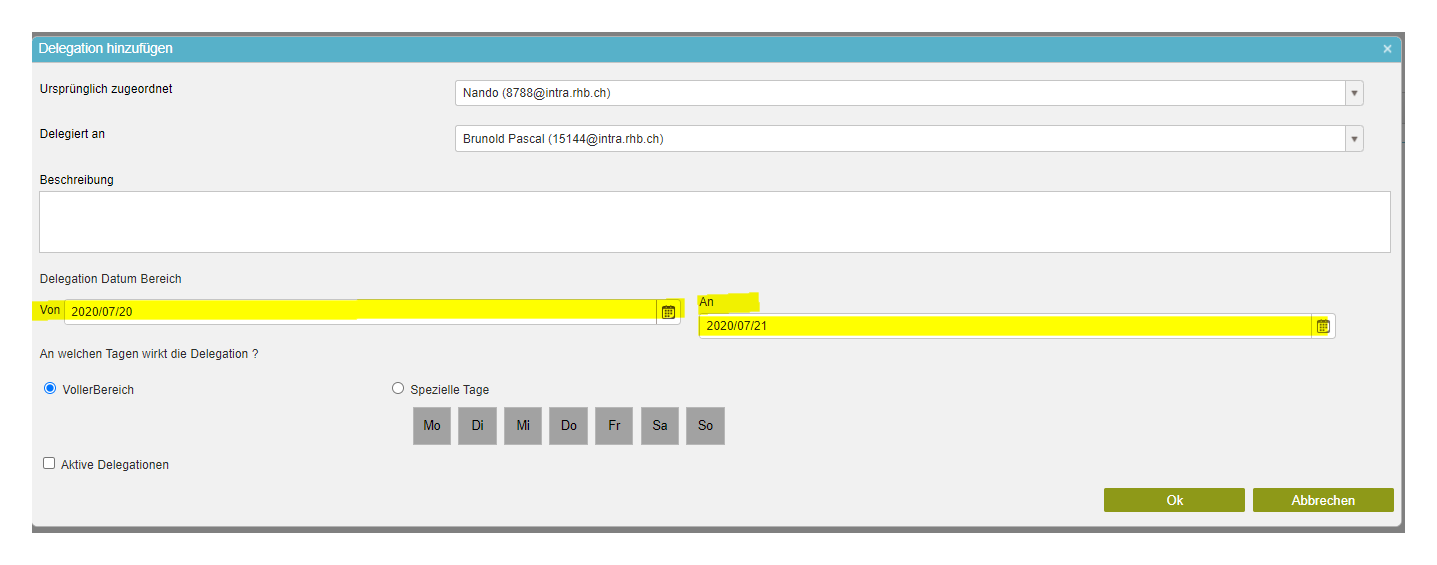Open the Von date calendar picker
The width and height of the screenshot is (1437, 565).
pyautogui.click(x=668, y=312)
